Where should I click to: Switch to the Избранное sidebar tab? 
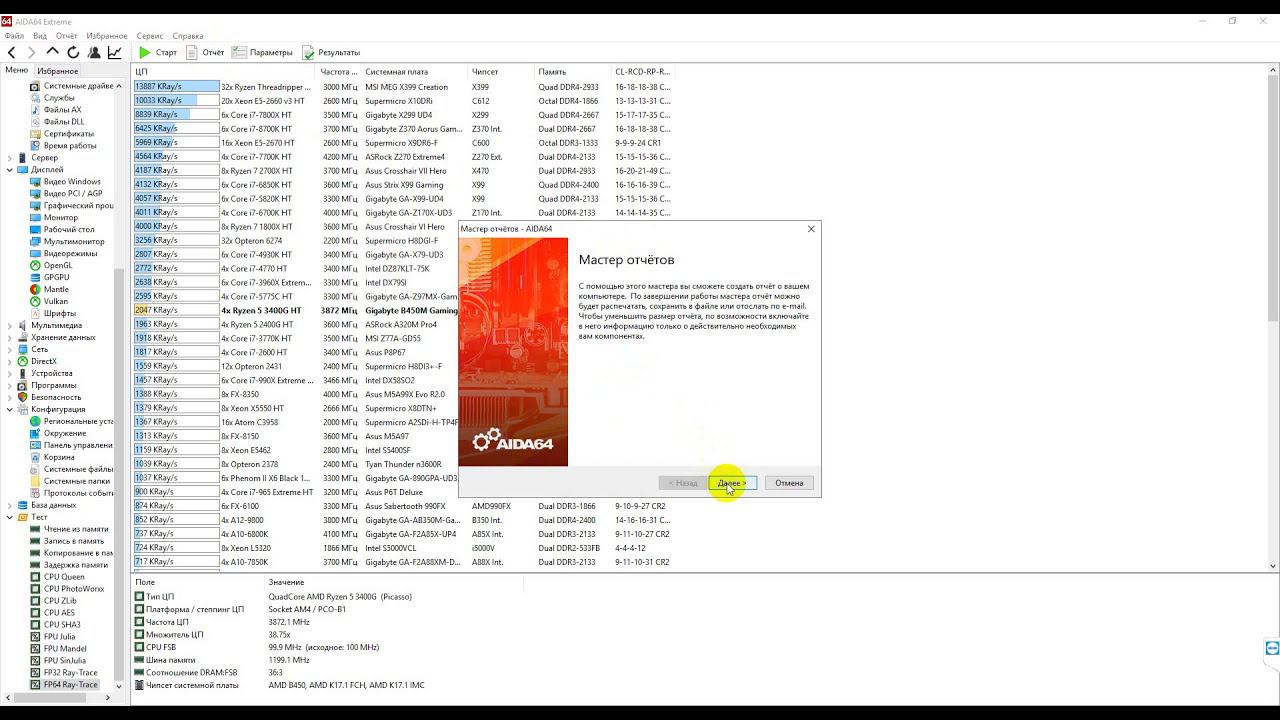pos(57,71)
